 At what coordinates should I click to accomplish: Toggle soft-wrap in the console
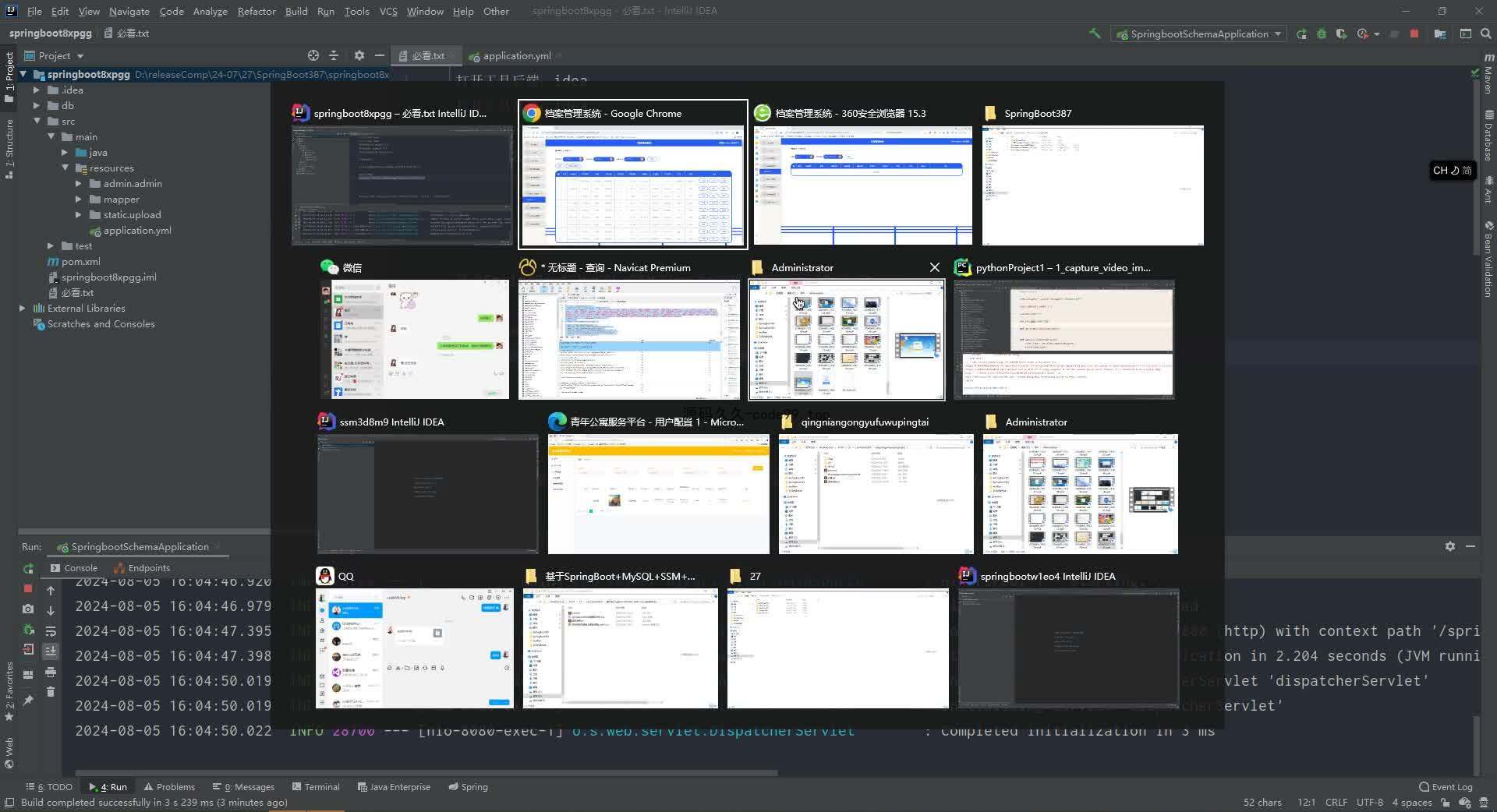click(51, 631)
